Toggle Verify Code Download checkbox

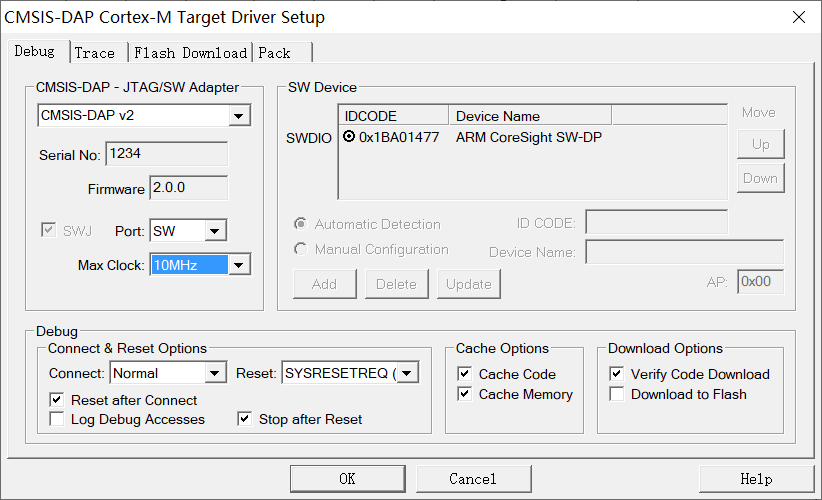616,374
